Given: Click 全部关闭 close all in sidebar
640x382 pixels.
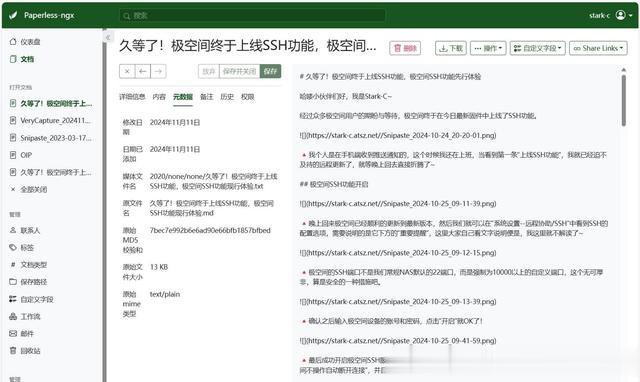Looking at the screenshot, I should [29, 189].
